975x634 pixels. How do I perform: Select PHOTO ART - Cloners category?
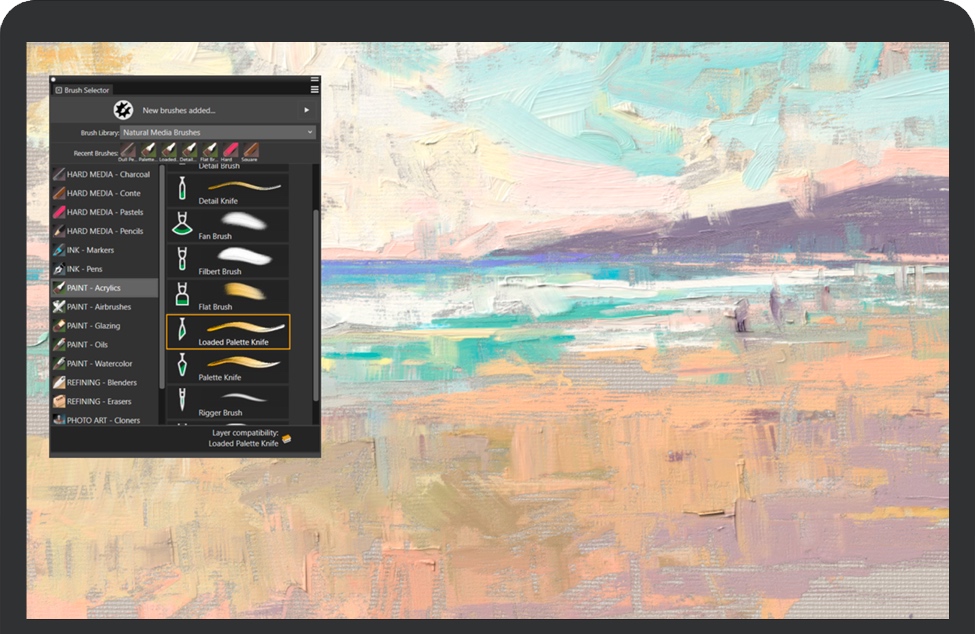point(104,420)
